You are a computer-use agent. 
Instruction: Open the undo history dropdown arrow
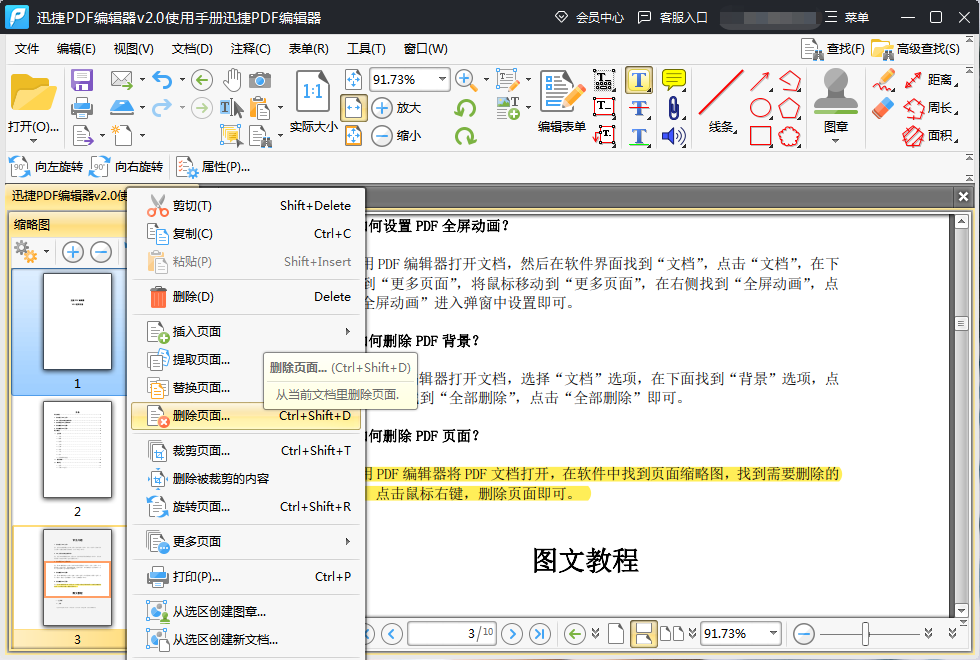pos(182,80)
